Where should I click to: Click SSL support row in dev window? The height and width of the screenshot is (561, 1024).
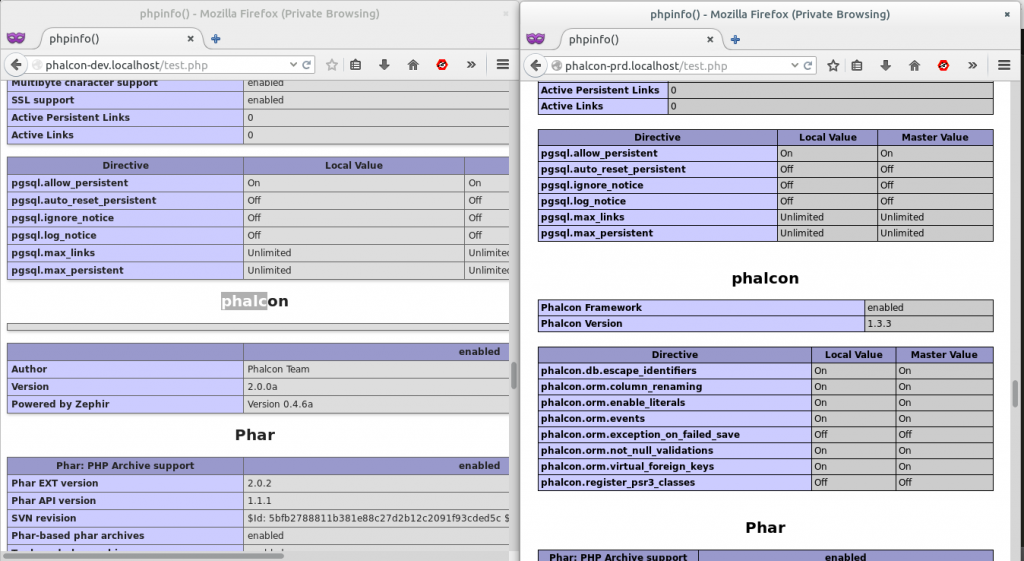click(x=258, y=100)
